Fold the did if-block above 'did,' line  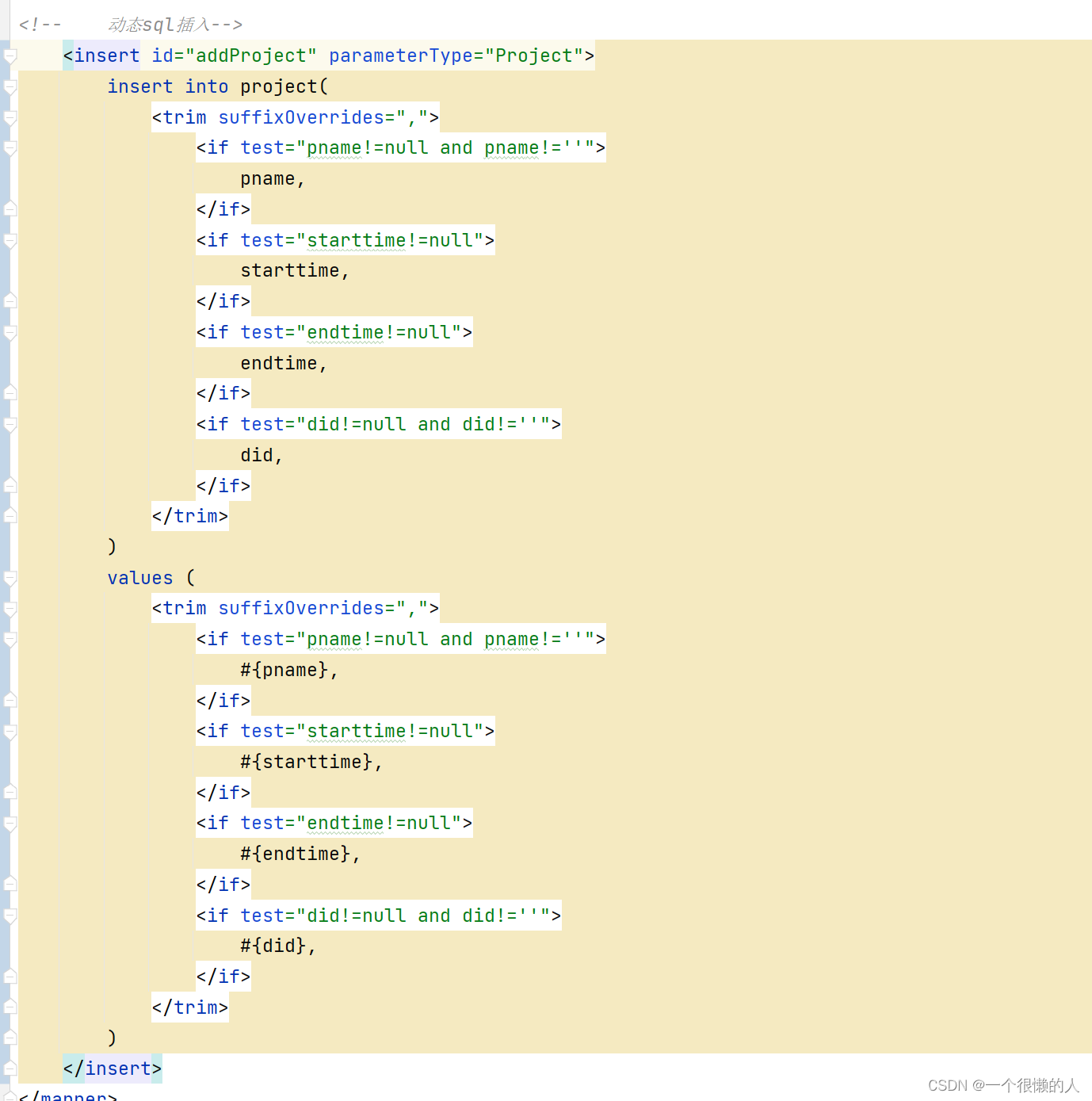[10, 425]
